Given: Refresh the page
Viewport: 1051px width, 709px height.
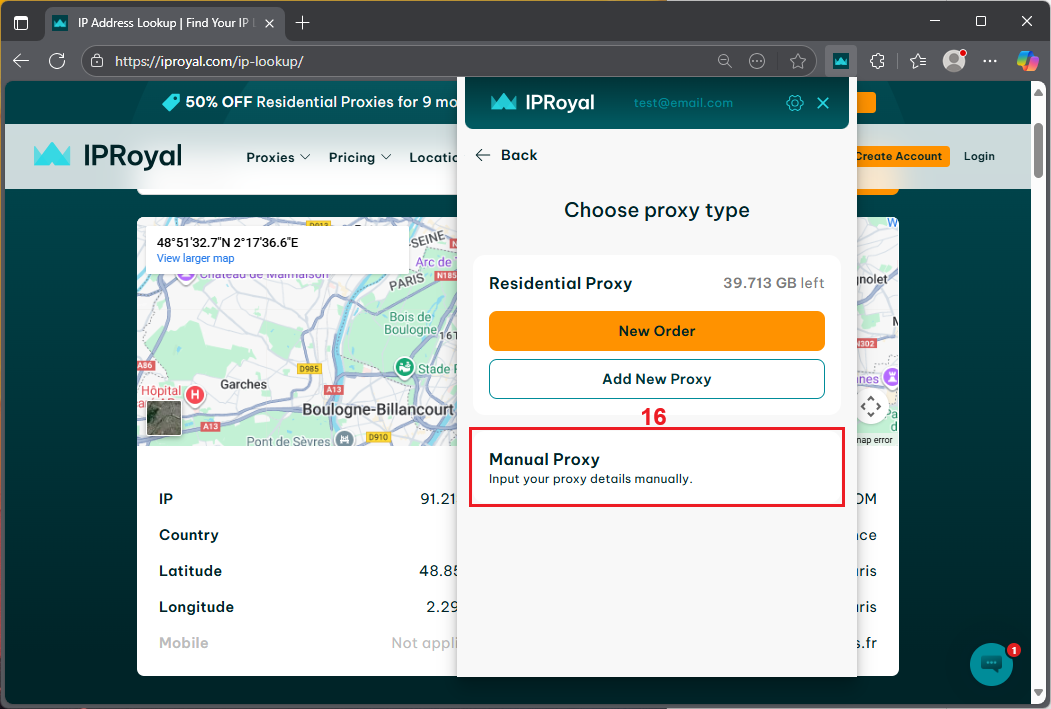Looking at the screenshot, I should (x=57, y=61).
